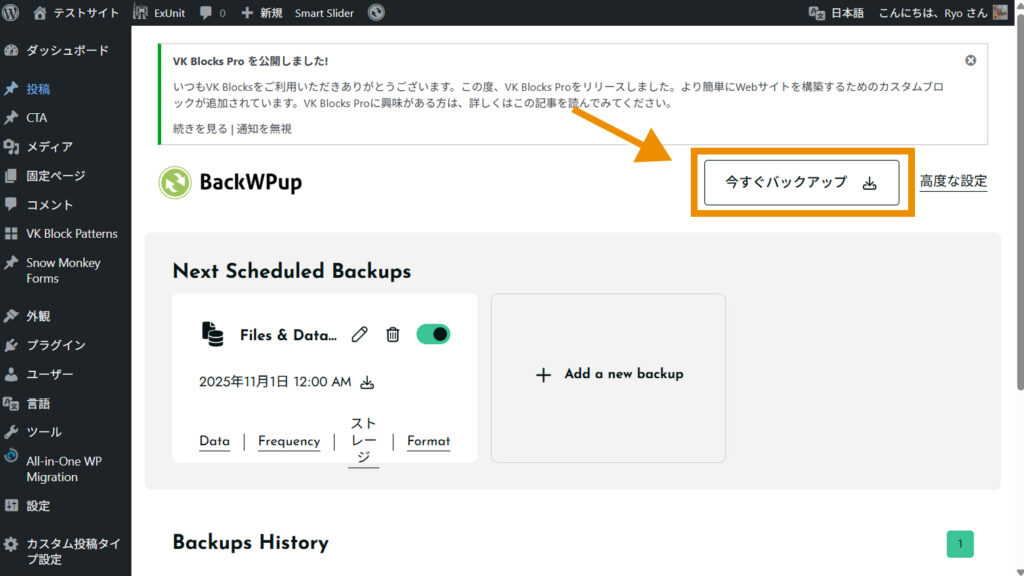This screenshot has width=1024, height=576.
Task: Open the Frequency settings of the backup
Action: click(289, 441)
